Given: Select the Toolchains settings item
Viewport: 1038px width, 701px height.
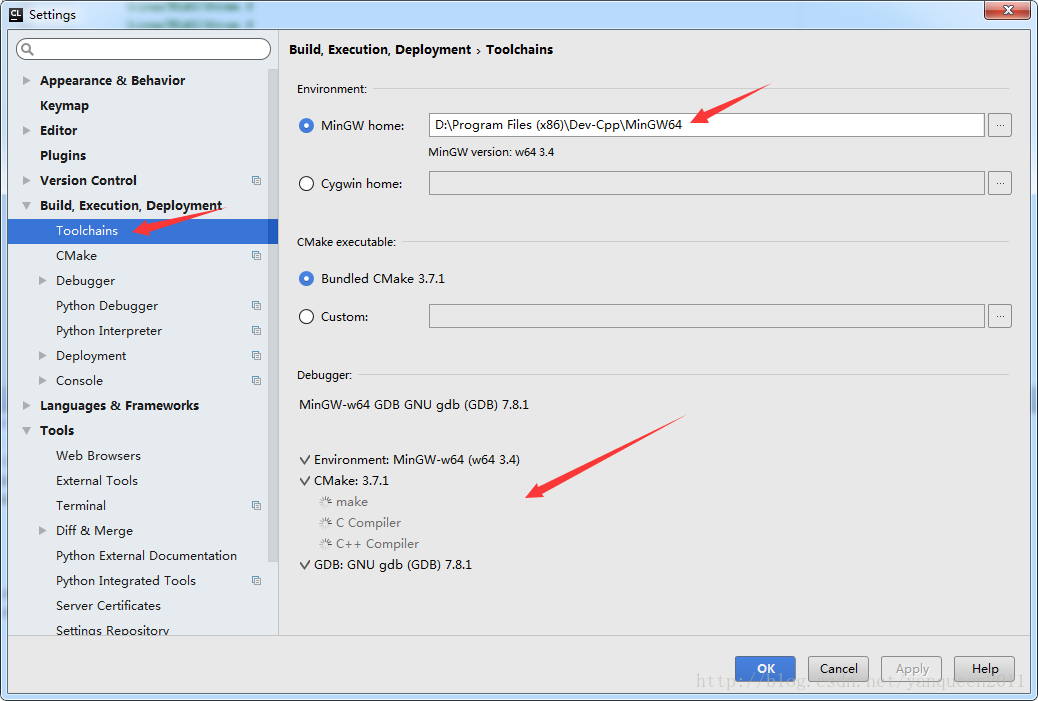Looking at the screenshot, I should pos(142,231).
